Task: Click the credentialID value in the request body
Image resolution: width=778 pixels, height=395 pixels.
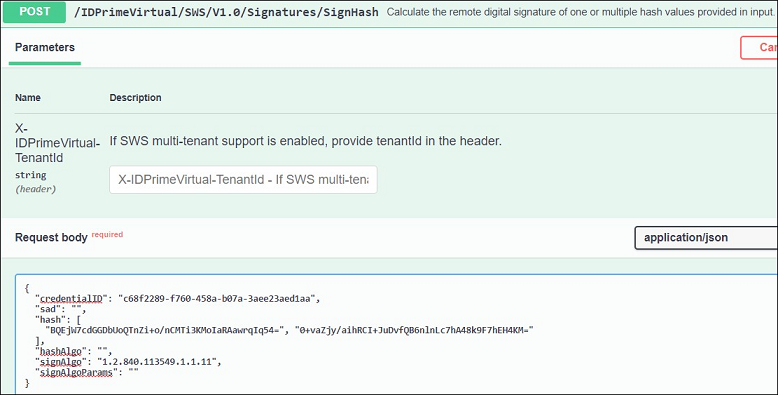Action: click(219, 299)
